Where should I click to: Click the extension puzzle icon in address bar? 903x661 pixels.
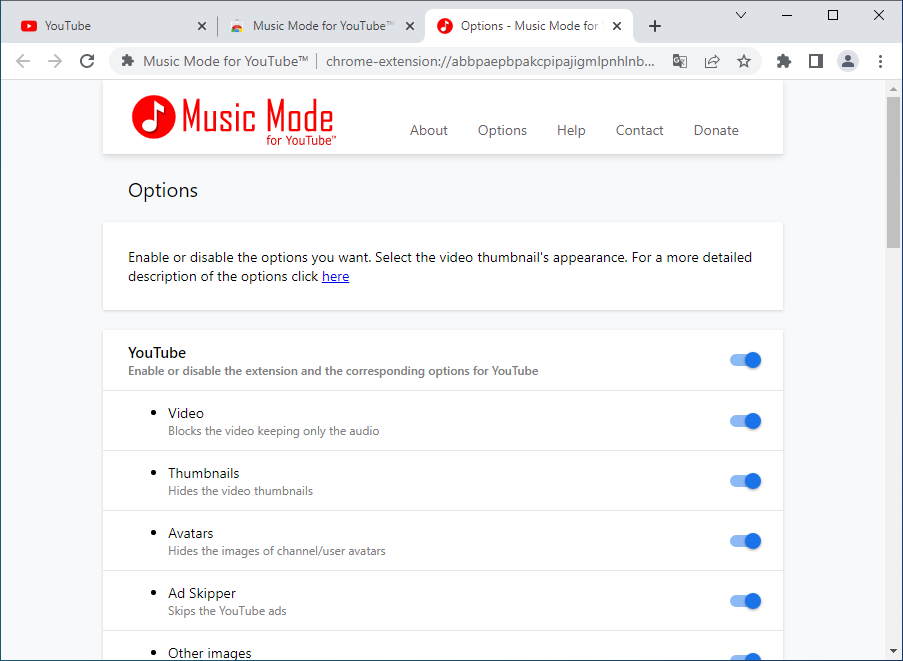(x=128, y=61)
